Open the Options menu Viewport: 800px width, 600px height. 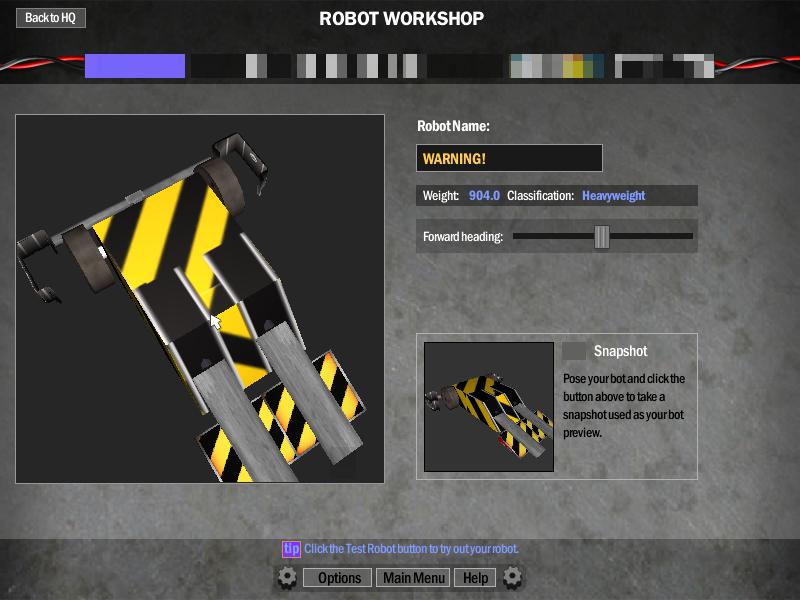[337, 578]
